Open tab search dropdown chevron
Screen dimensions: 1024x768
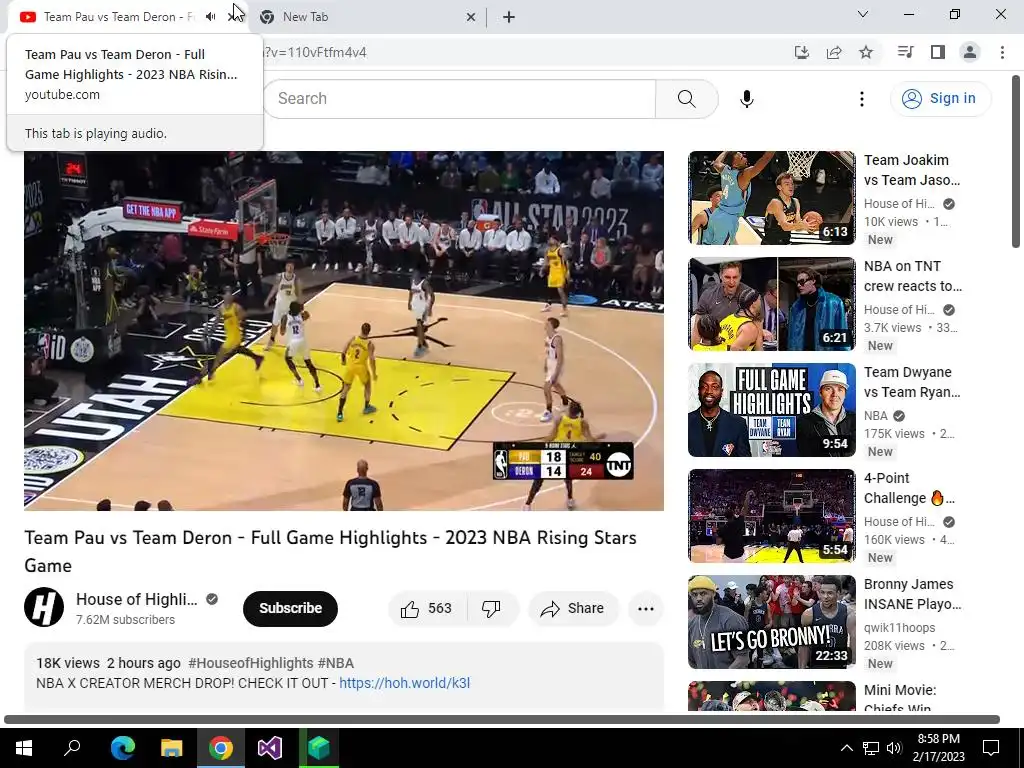[863, 14]
